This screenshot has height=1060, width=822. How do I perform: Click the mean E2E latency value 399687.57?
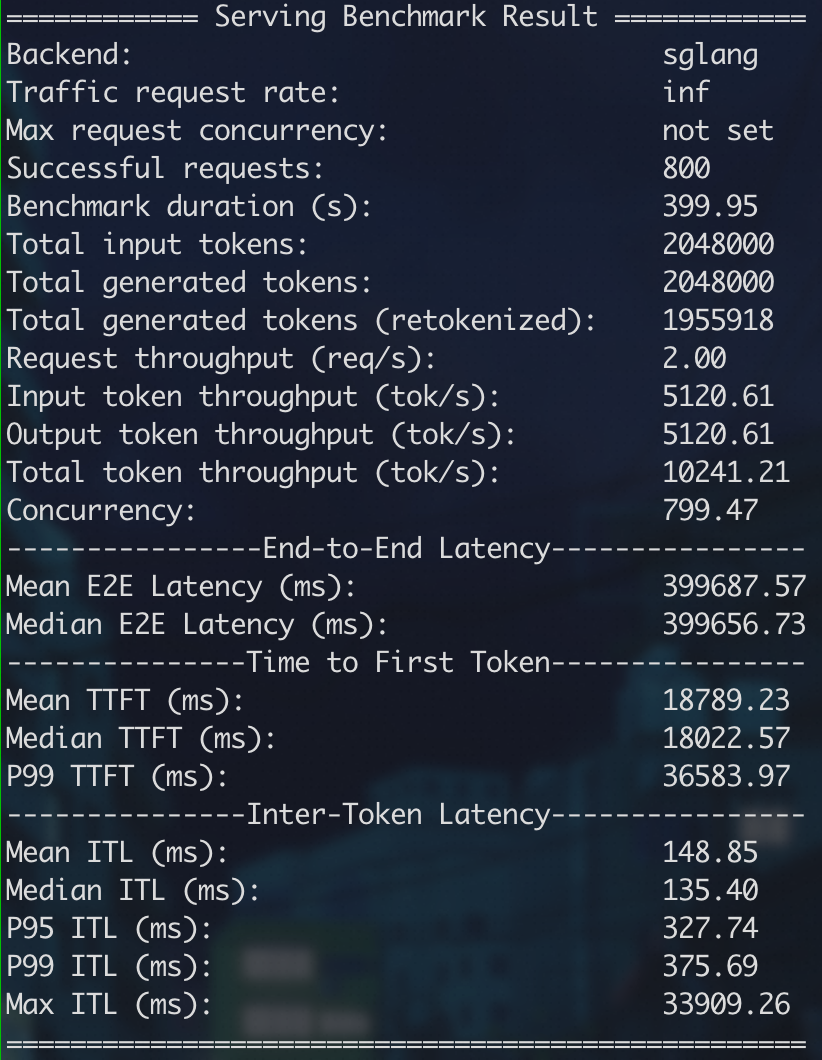[734, 587]
